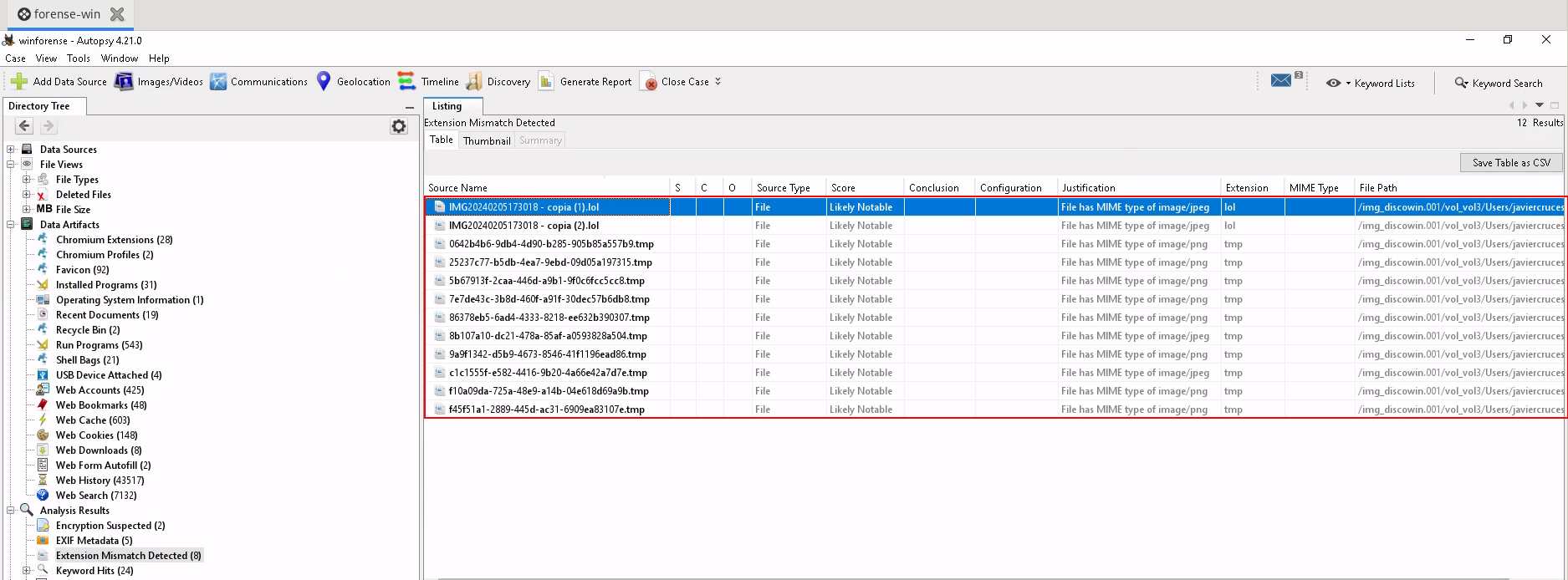The image size is (1568, 580).
Task: Launch the Geolocation map tool
Action: 352,82
